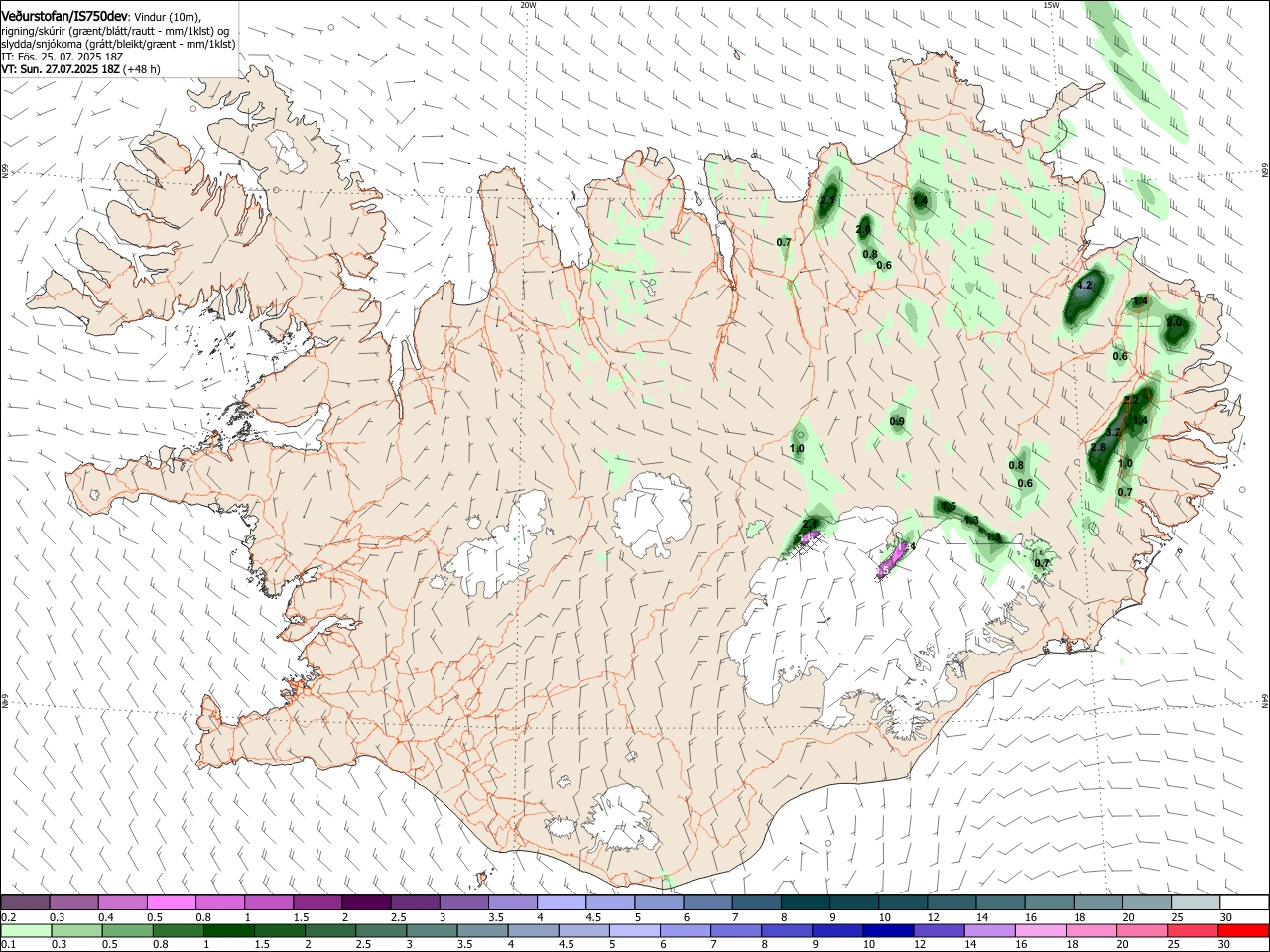Click the 20W longitude label
Screen dimensions: 1270x952
point(528,5)
